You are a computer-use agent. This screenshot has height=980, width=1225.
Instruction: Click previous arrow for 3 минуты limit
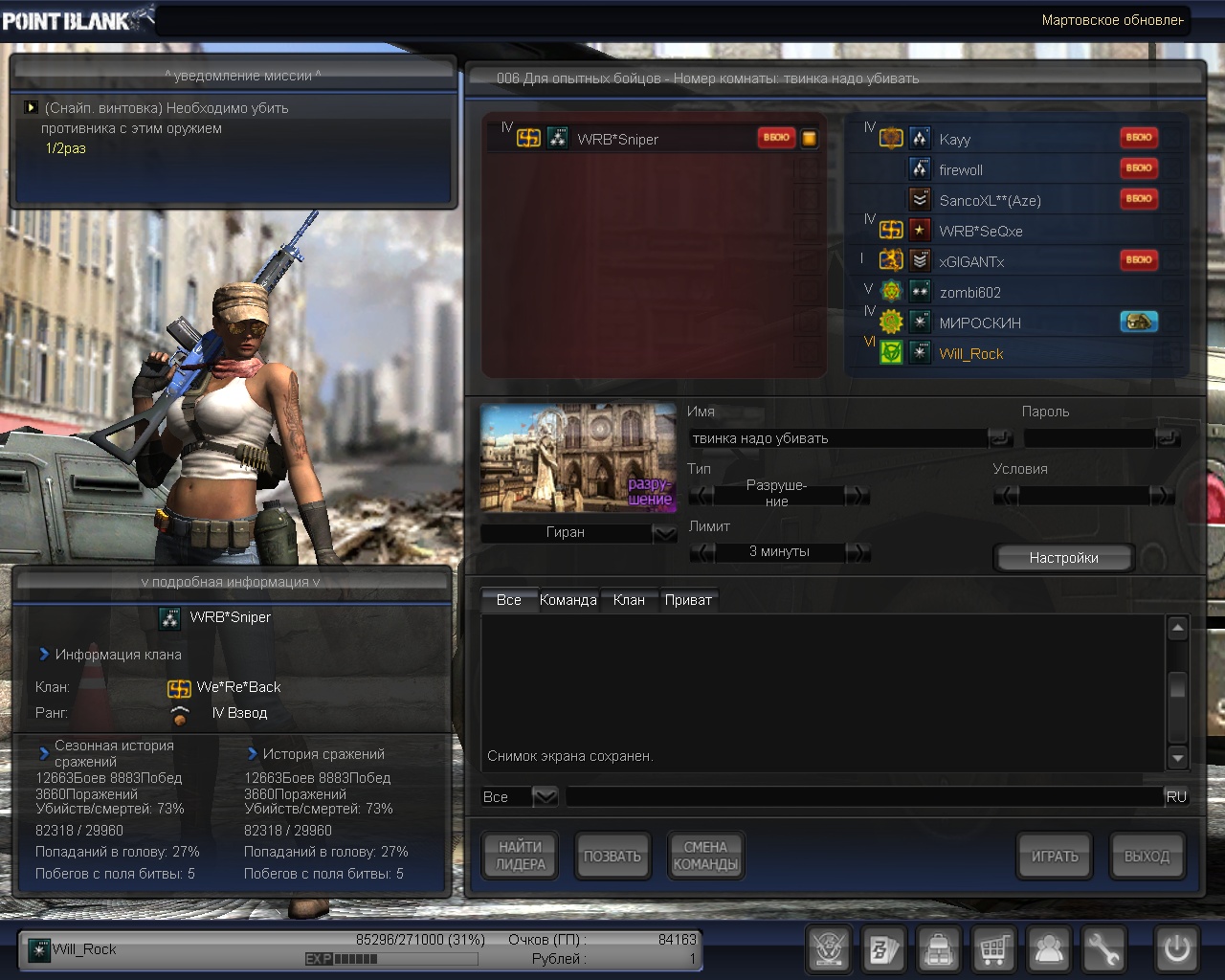702,552
